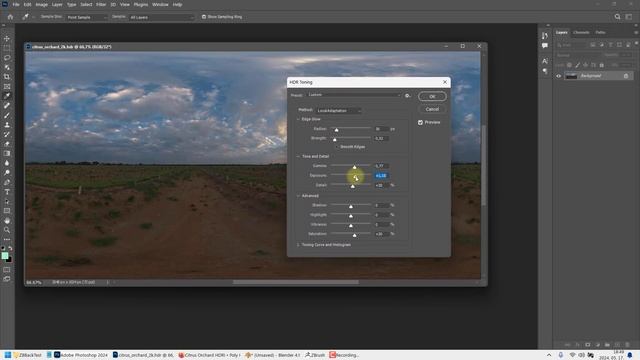The width and height of the screenshot is (640, 360).
Task: Open the Method dropdown (Local Adaptation)
Action: (339, 111)
